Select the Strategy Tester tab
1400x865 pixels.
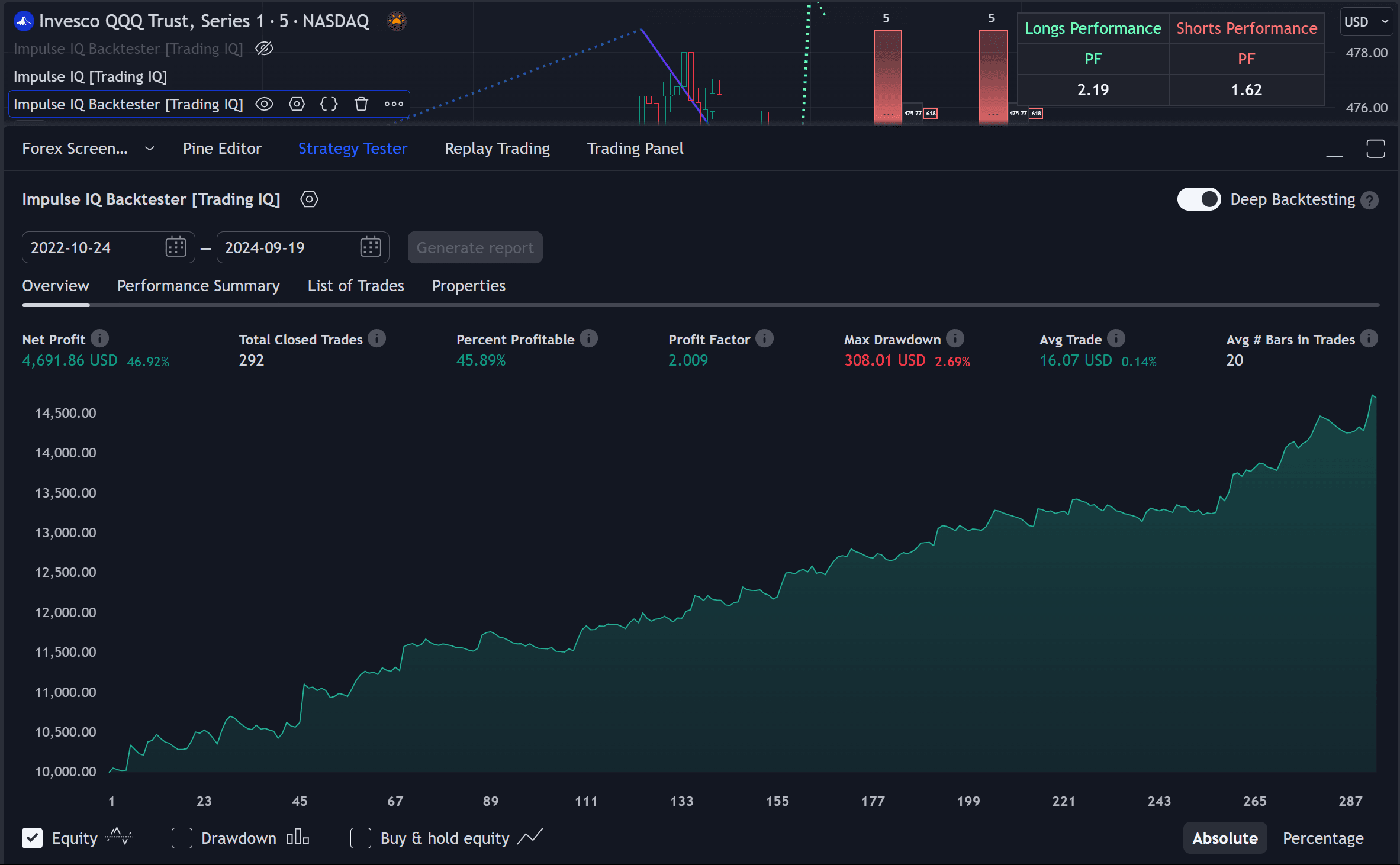(x=353, y=149)
